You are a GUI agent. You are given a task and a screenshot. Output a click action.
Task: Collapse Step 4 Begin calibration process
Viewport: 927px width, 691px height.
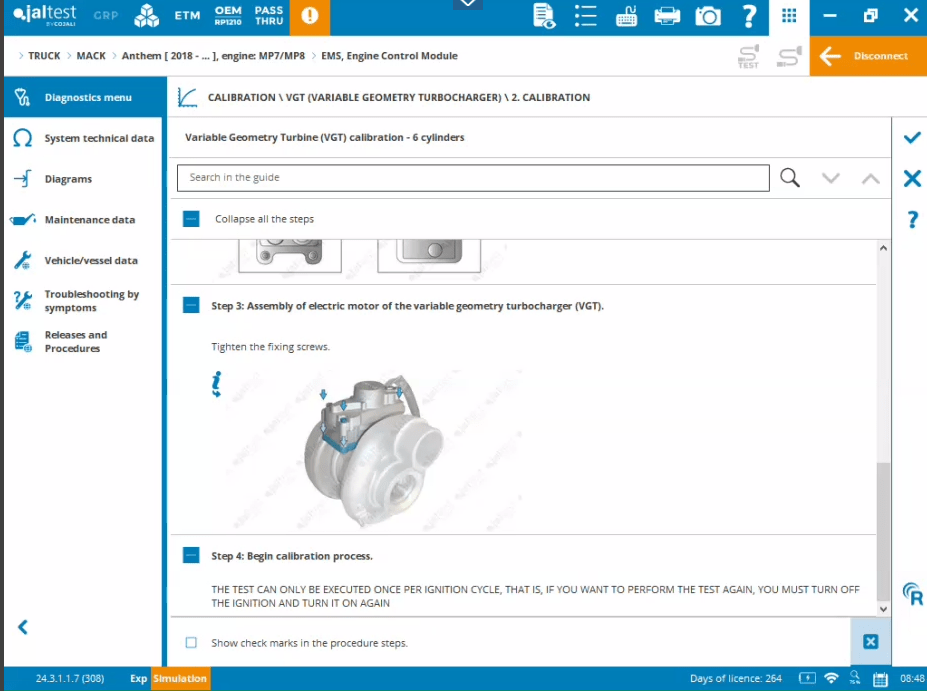[x=191, y=555]
